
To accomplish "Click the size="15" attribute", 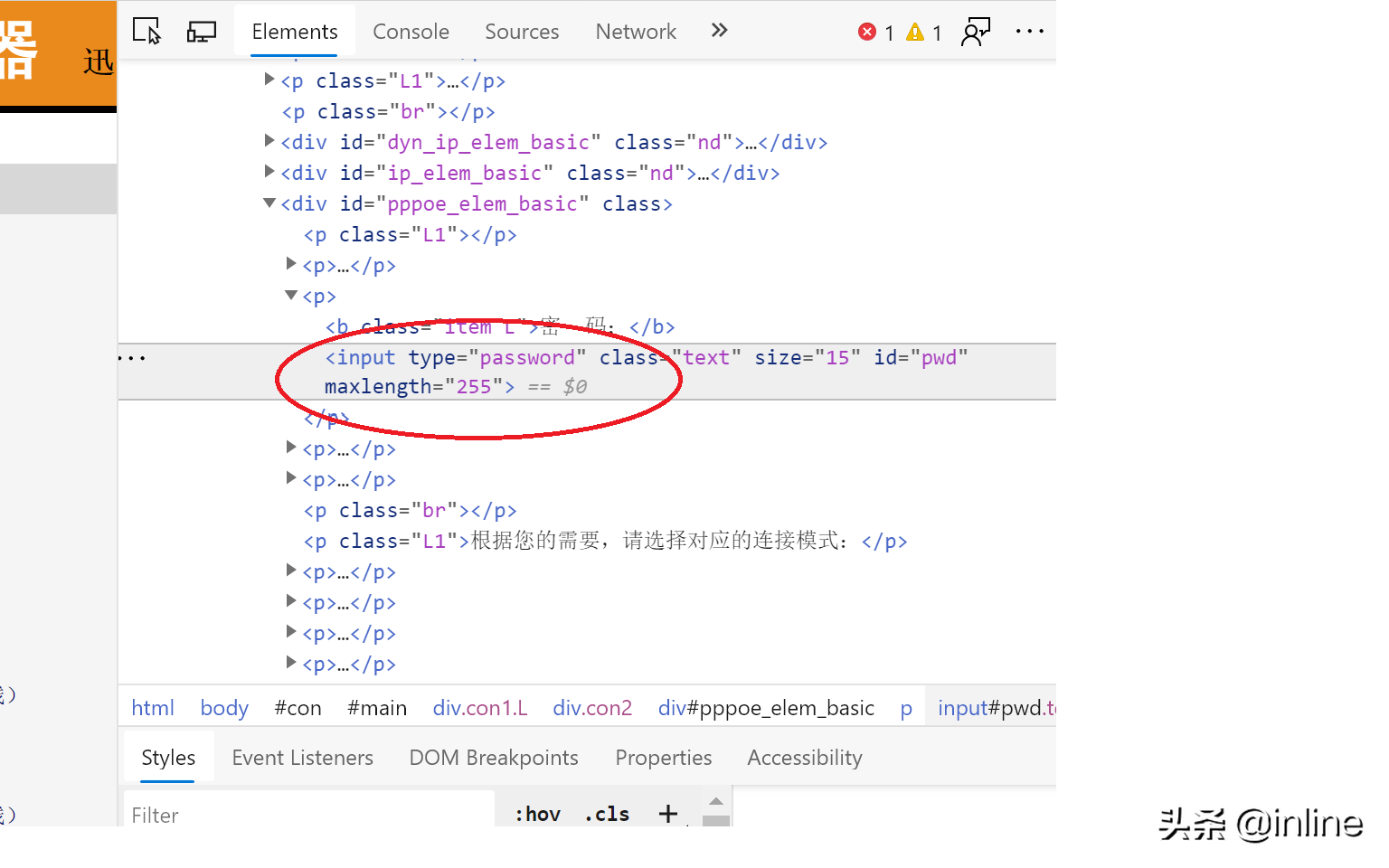I will coord(808,357).
